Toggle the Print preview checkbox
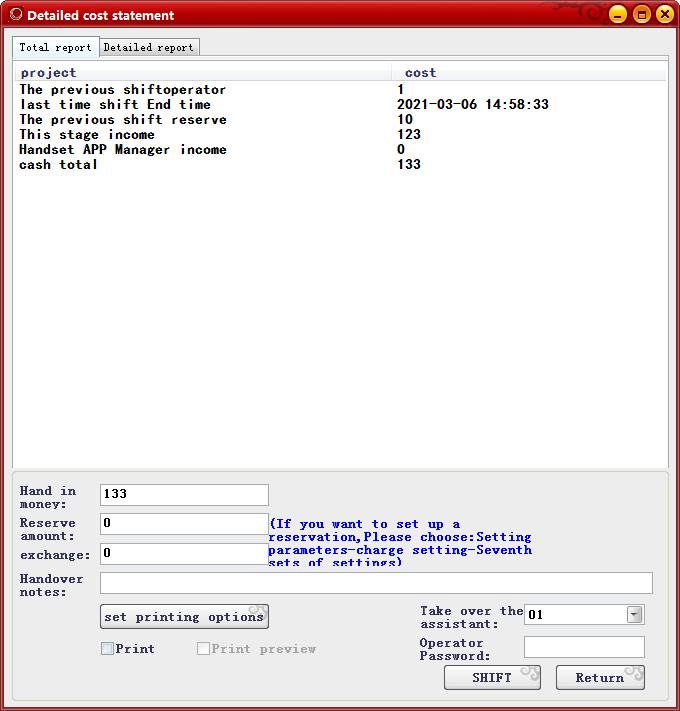The width and height of the screenshot is (680, 711). [x=204, y=649]
